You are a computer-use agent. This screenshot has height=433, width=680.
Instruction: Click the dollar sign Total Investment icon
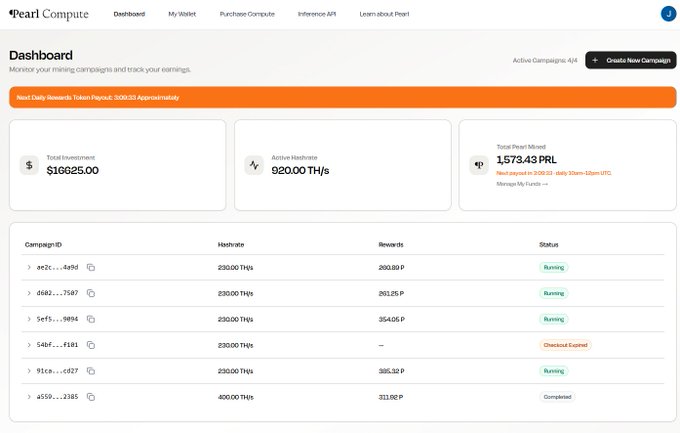pos(29,165)
